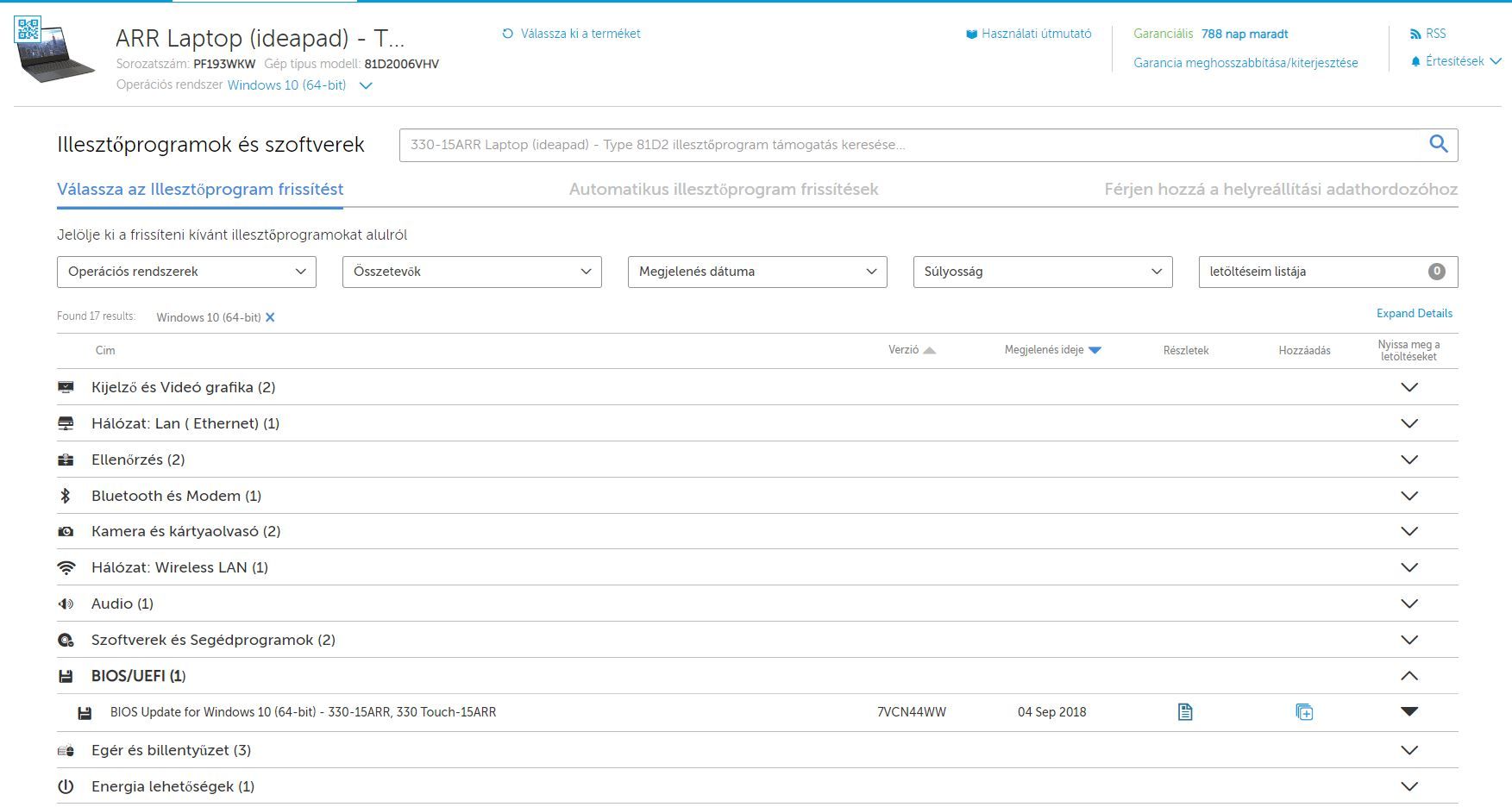
Task: Click the Értesítések bell icon
Action: click(x=1415, y=62)
